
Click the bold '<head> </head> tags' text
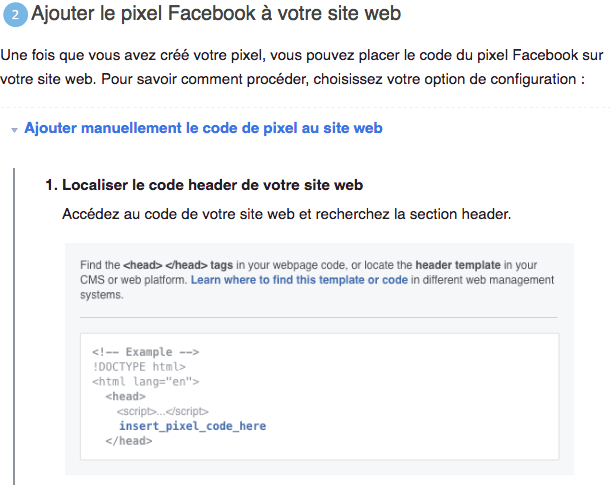[x=178, y=264]
